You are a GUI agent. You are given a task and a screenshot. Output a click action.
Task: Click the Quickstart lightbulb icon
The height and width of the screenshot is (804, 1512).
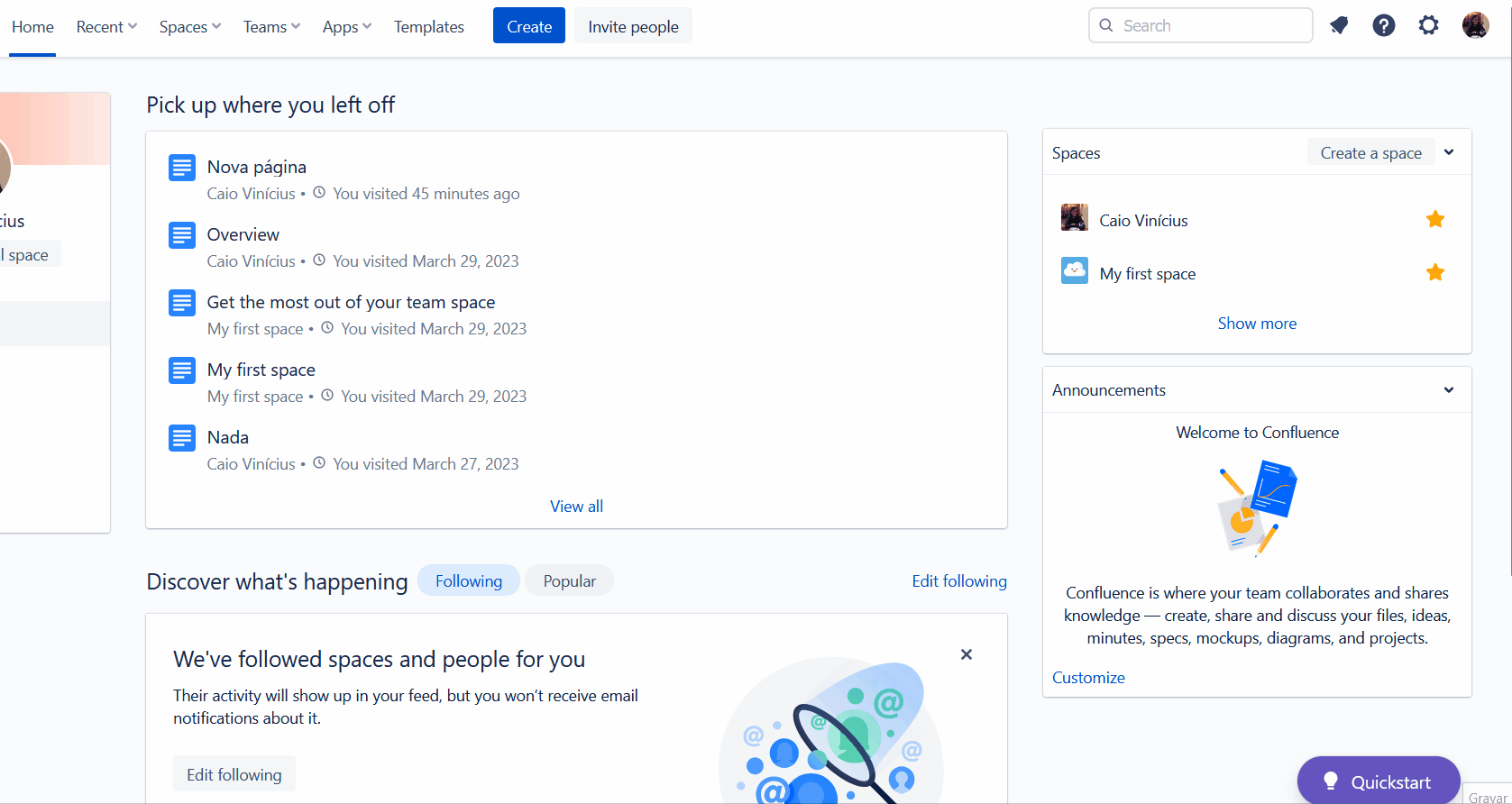1330,781
